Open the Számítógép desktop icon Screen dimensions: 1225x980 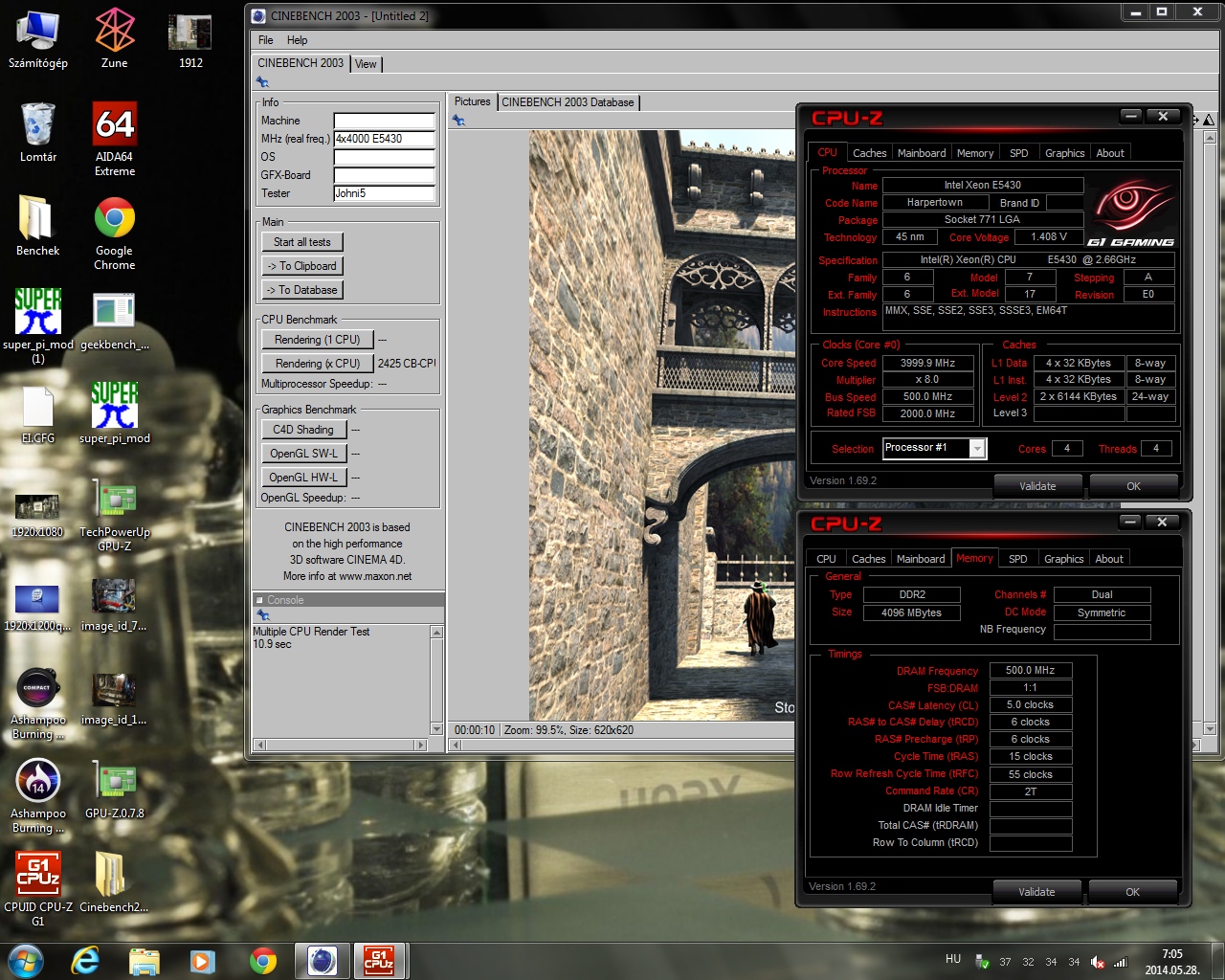pos(37,39)
